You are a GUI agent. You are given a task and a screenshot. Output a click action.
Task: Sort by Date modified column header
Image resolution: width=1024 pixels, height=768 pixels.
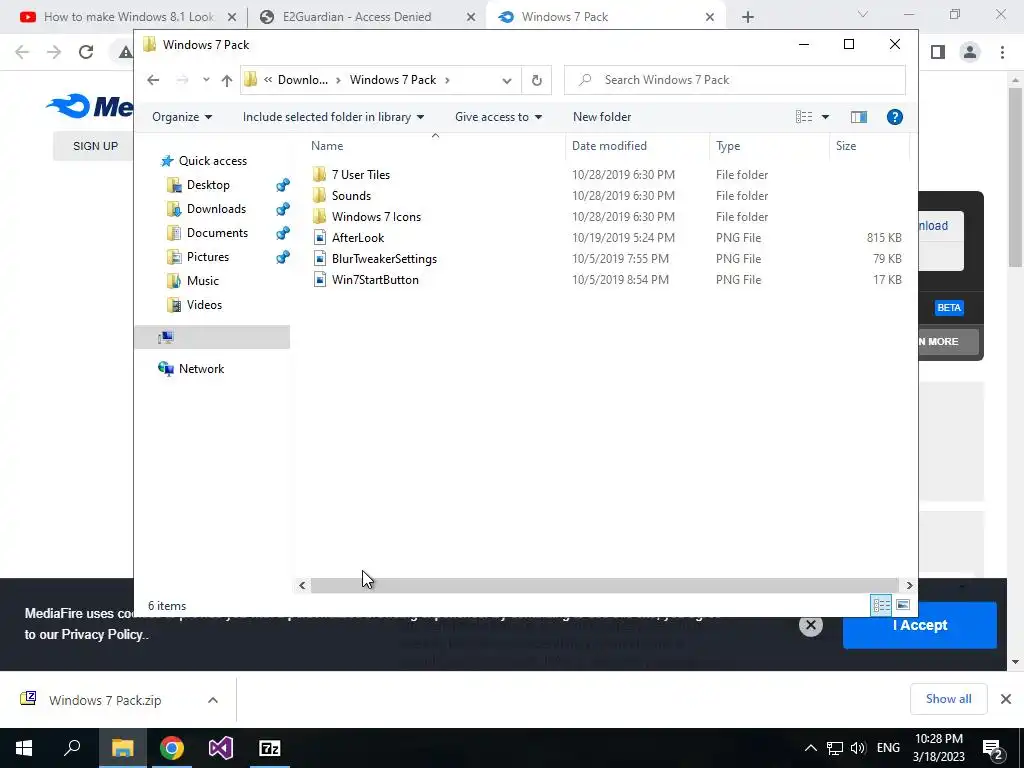[637, 146]
